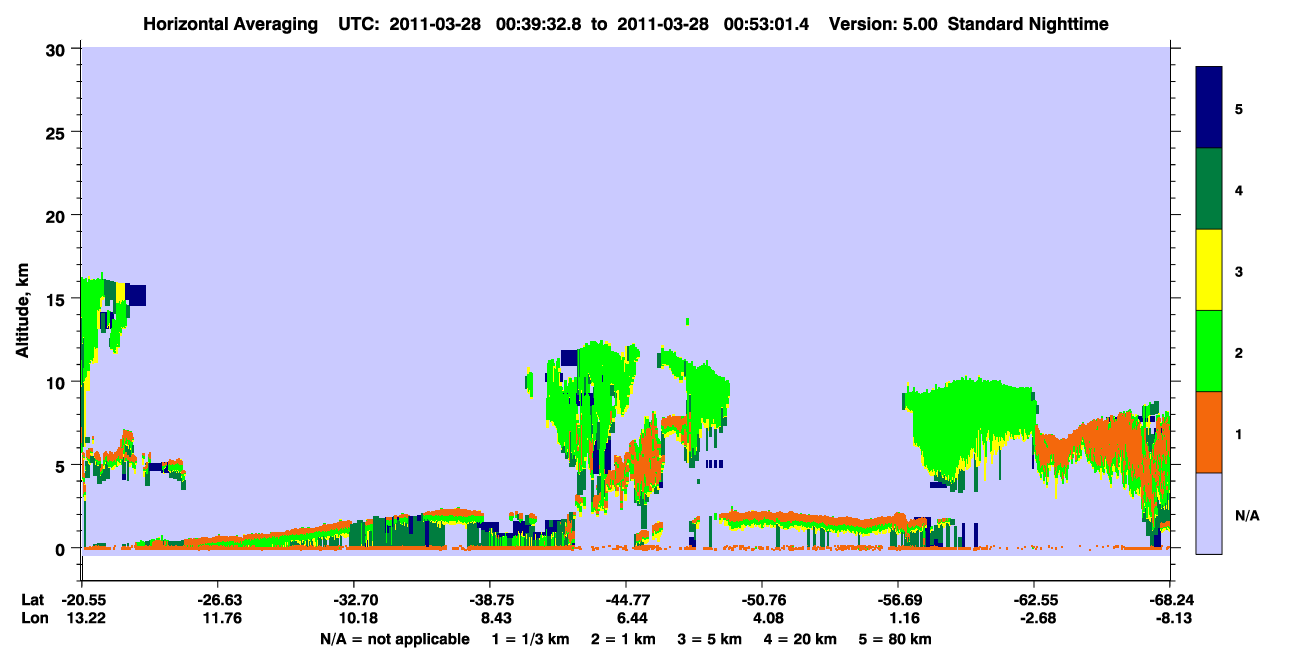
Task: Click latitude value -68.24
Action: (x=1170, y=600)
